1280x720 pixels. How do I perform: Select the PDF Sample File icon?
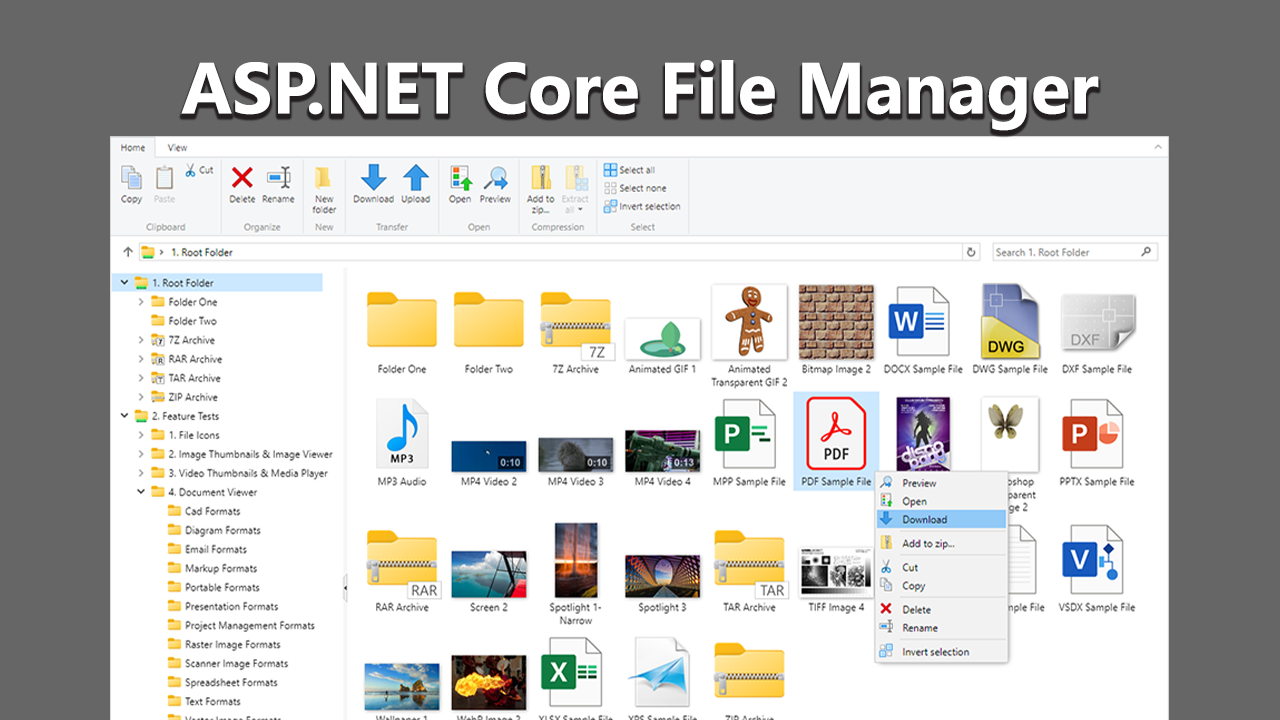pos(836,435)
